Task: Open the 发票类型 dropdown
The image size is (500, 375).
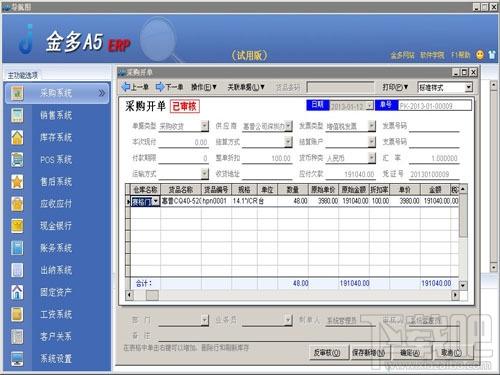Action: [372, 126]
